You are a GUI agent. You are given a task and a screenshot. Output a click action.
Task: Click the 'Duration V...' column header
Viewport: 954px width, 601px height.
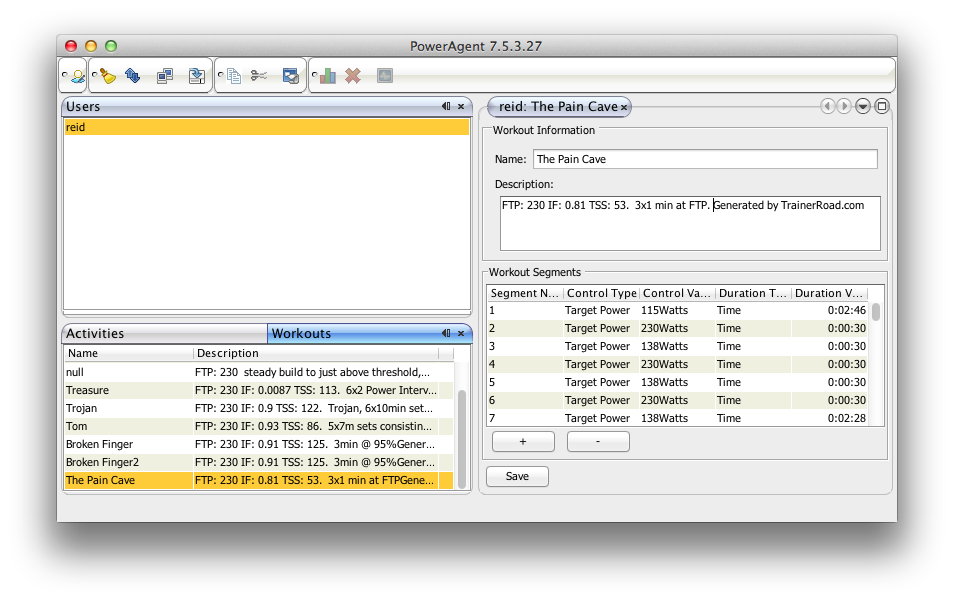click(829, 293)
